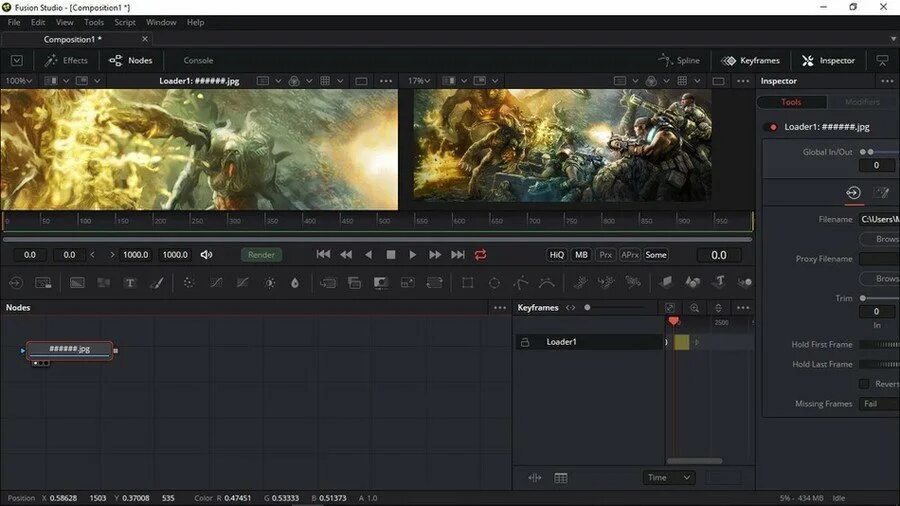This screenshot has width=900, height=506.
Task: Open the Effects library panel
Action: click(x=66, y=60)
